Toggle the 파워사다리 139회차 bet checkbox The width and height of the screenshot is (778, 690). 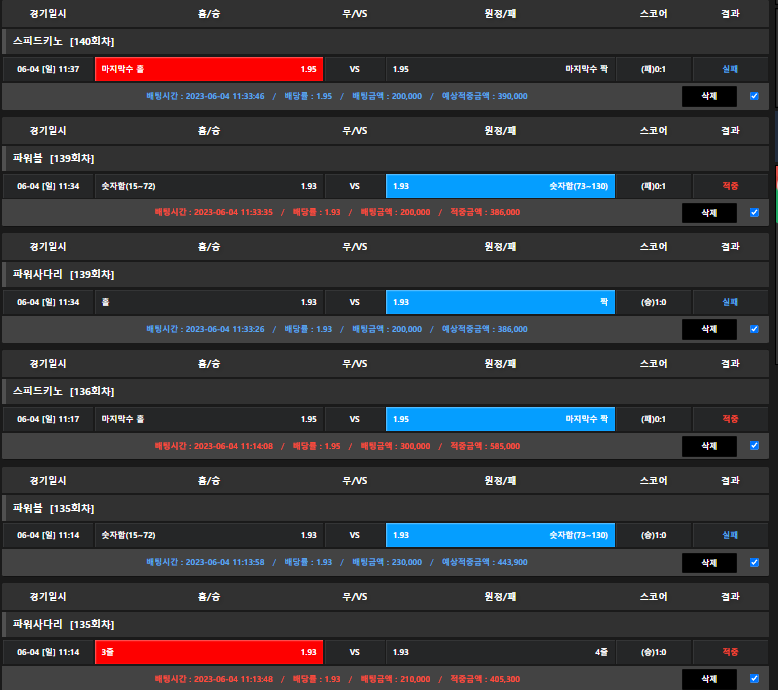(754, 329)
